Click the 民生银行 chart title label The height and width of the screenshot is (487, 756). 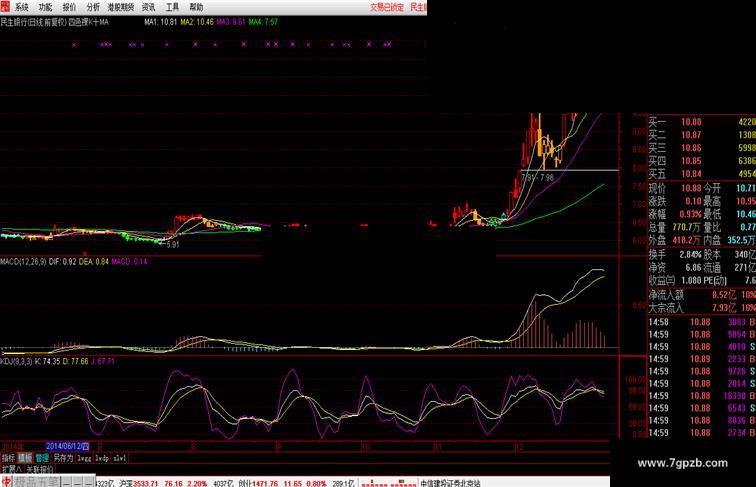click(54, 22)
